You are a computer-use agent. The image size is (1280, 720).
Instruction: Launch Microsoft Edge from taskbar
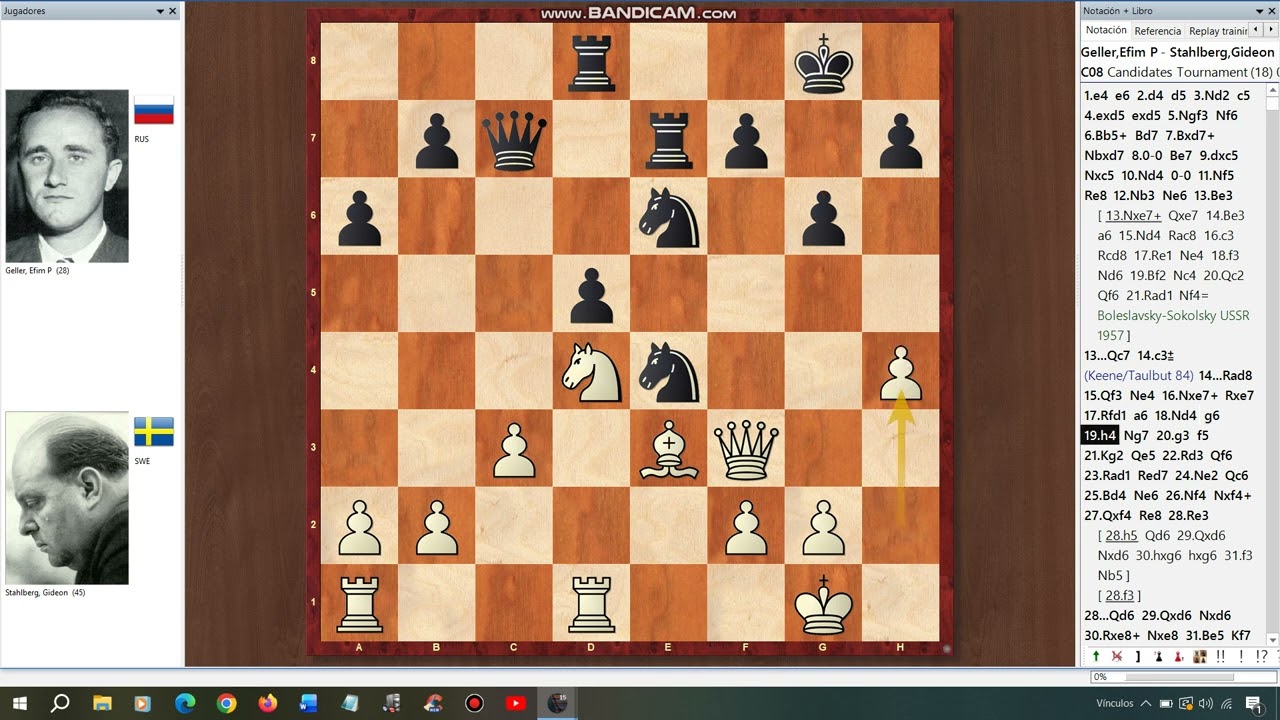tap(185, 703)
